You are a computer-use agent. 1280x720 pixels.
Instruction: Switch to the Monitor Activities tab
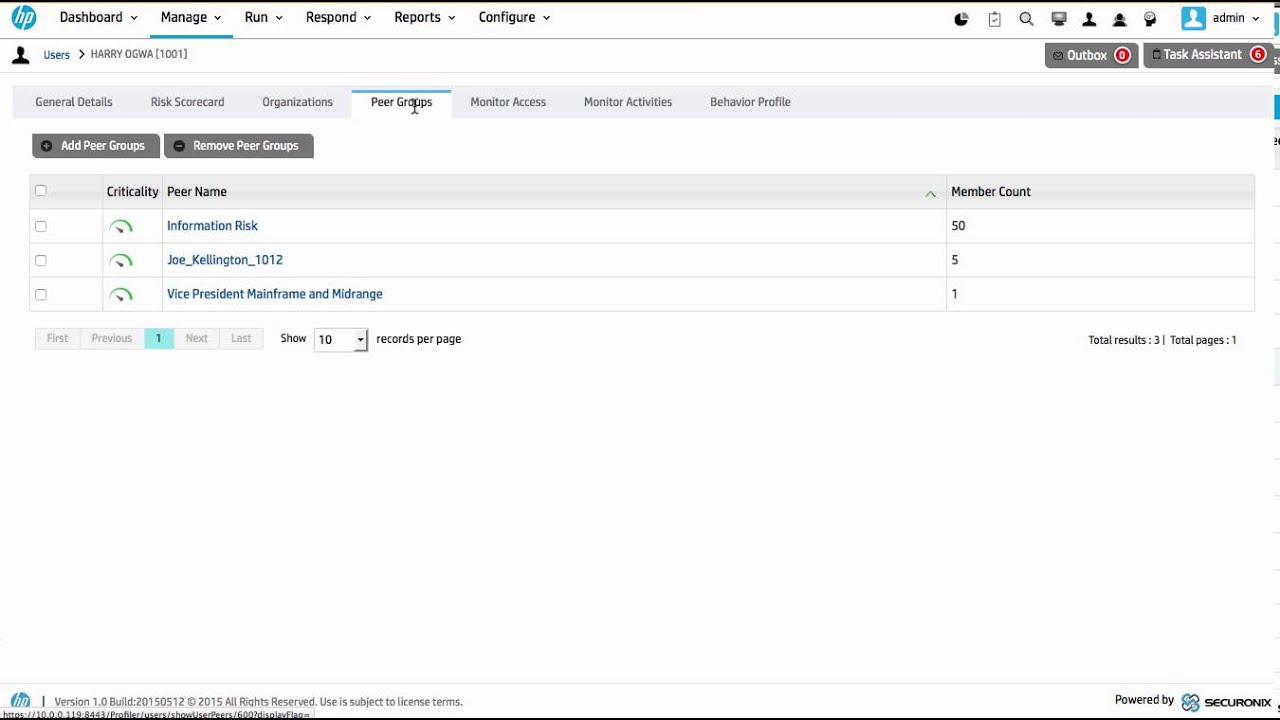(x=628, y=102)
